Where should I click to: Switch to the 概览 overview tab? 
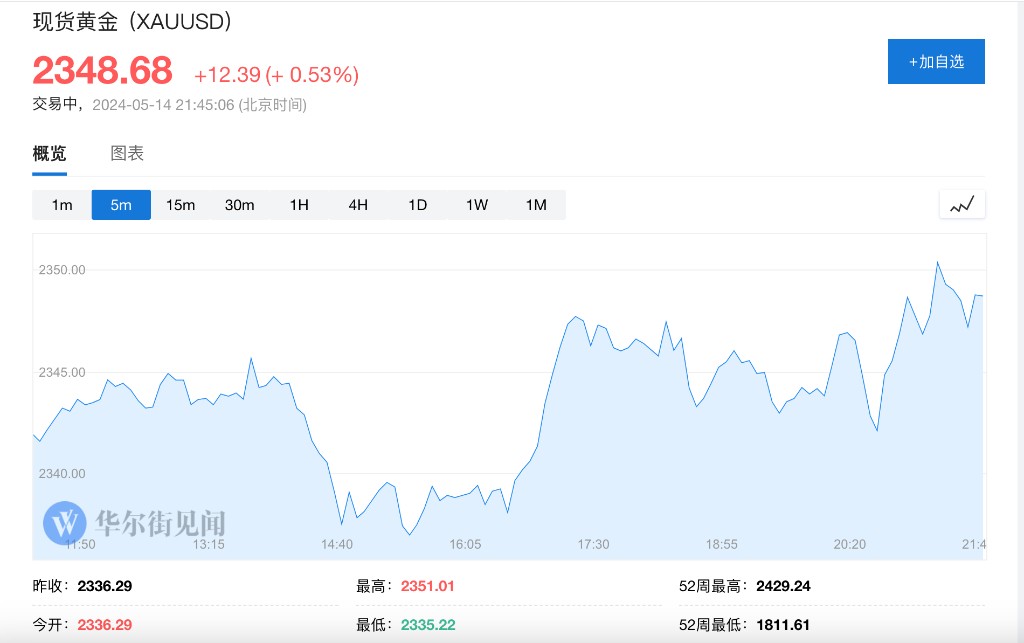(50, 154)
